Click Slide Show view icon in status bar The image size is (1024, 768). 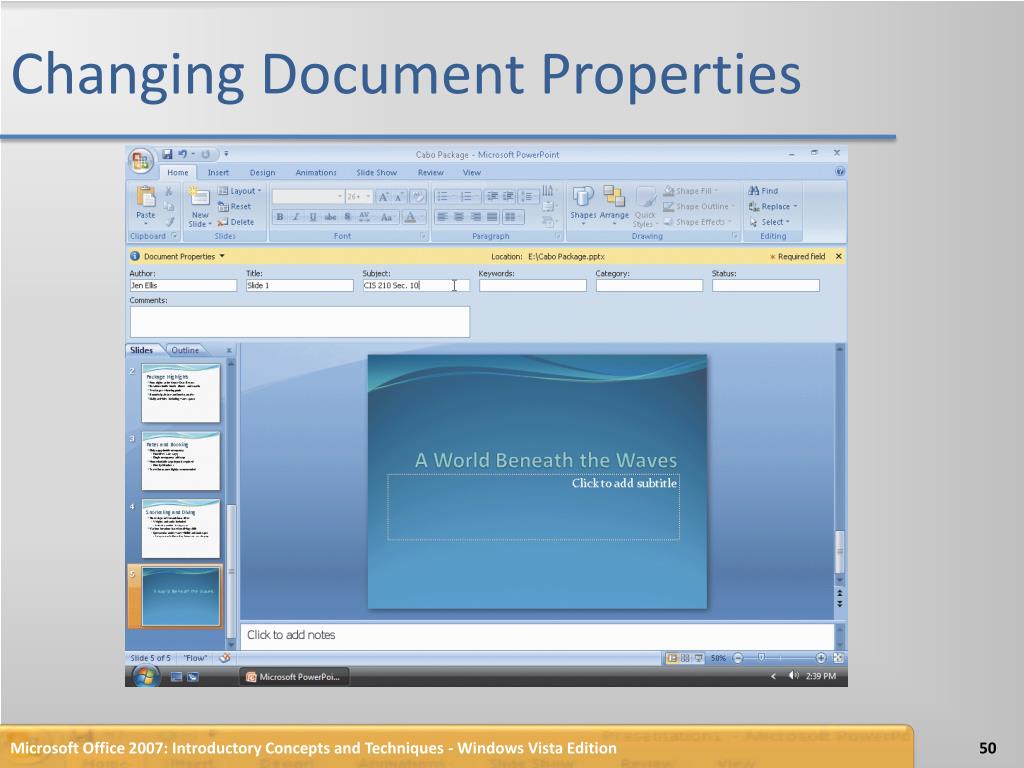pyautogui.click(x=698, y=658)
